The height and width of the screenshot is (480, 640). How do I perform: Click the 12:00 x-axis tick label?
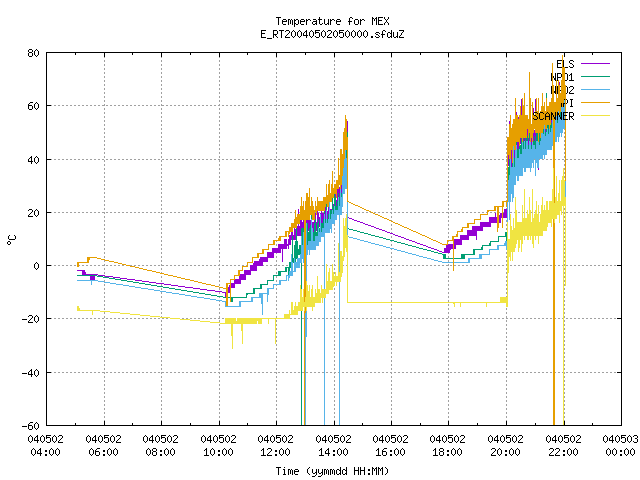[x=276, y=452]
